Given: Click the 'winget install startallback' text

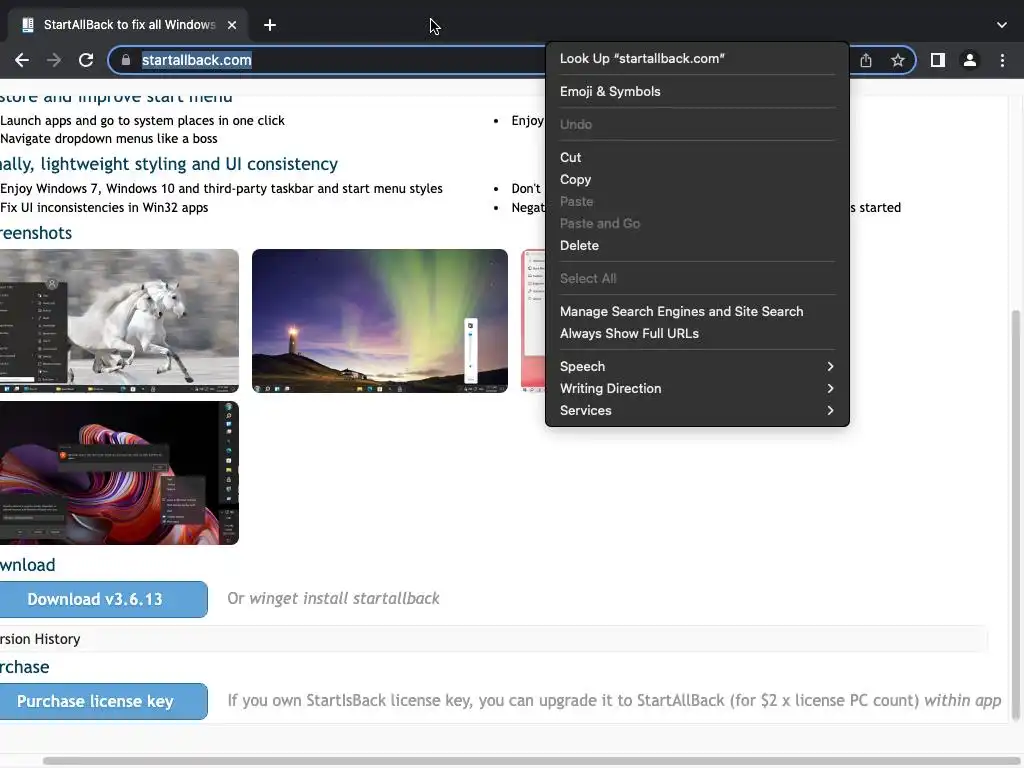Looking at the screenshot, I should coord(344,599).
